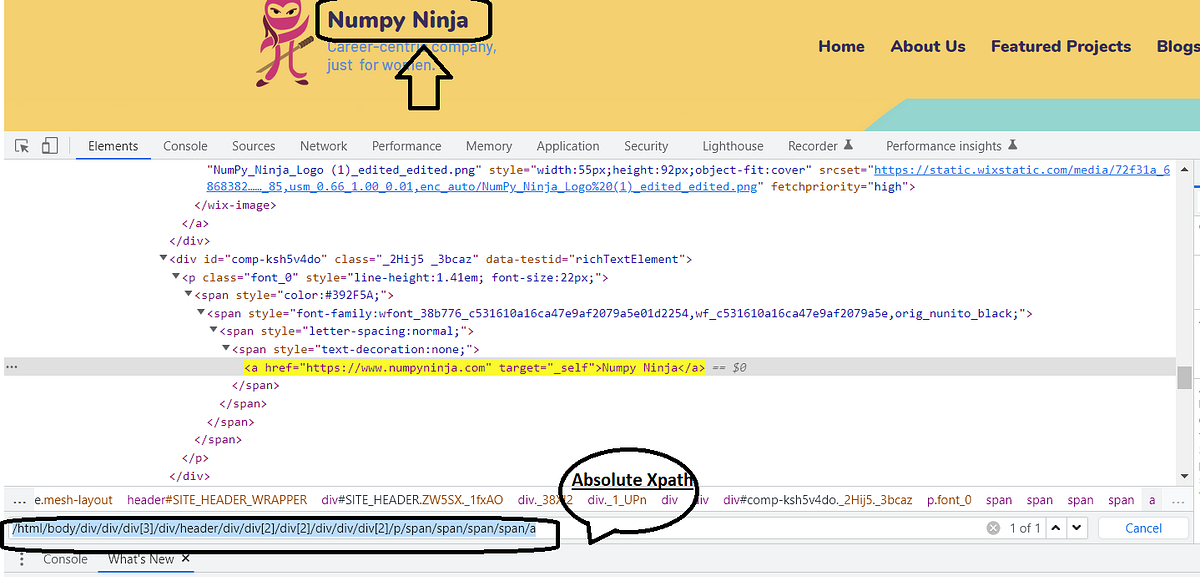This screenshot has width=1200, height=577.
Task: Jump to previous search match with up chevron
Action: 1054,528
